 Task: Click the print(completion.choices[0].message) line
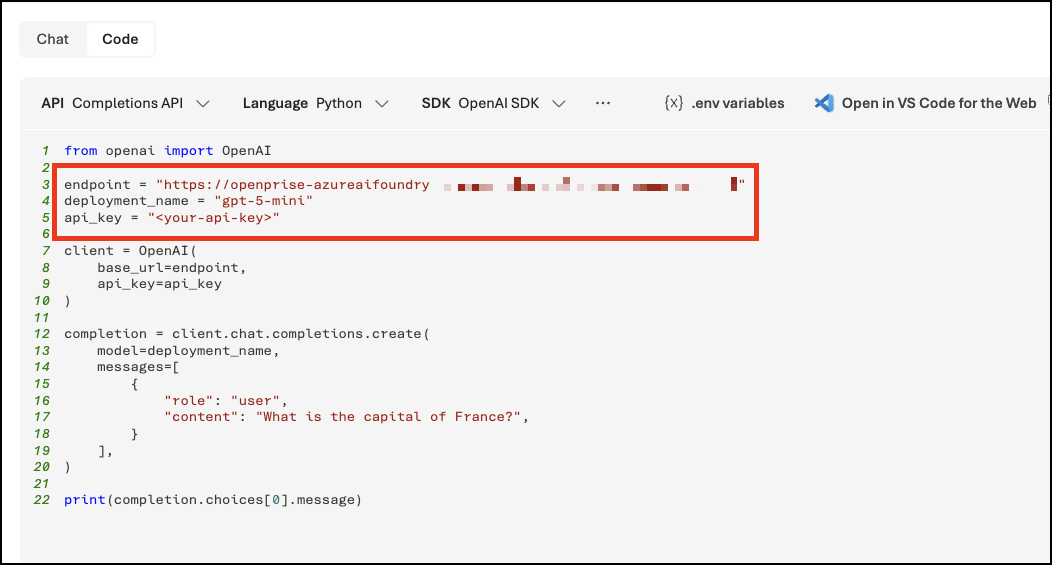(x=213, y=500)
